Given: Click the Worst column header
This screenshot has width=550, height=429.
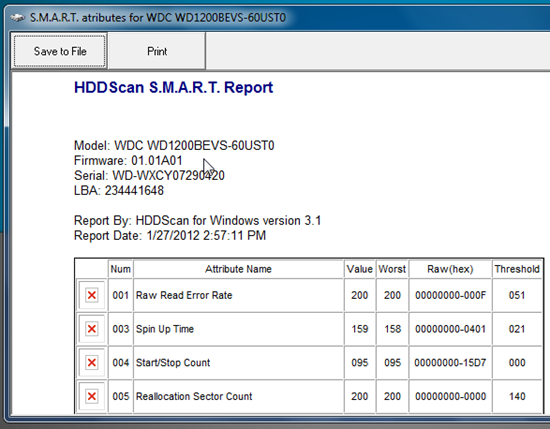Looking at the screenshot, I should [392, 269].
